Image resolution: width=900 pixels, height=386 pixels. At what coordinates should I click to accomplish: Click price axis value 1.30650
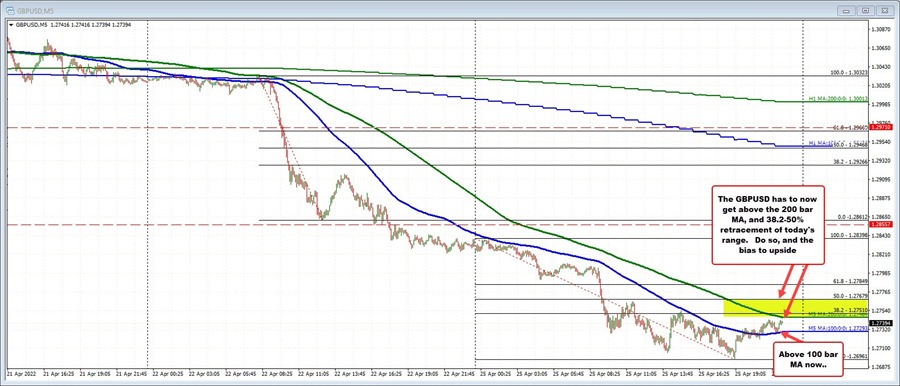tap(880, 48)
